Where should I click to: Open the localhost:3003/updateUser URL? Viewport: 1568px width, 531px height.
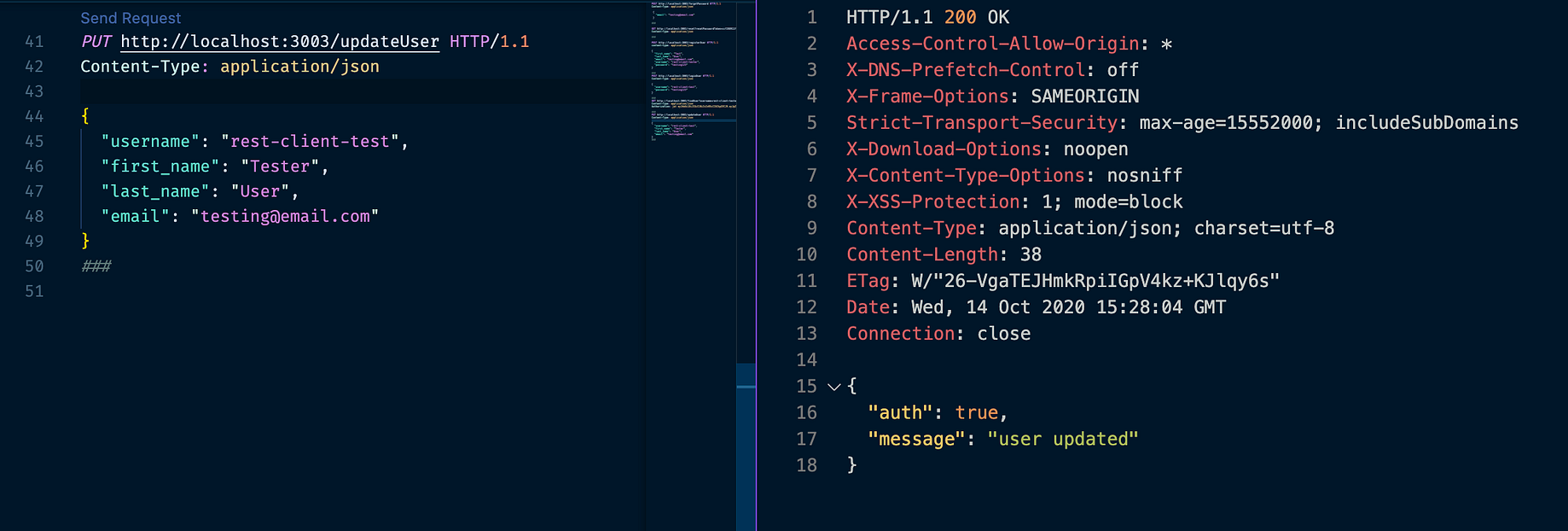(x=280, y=42)
